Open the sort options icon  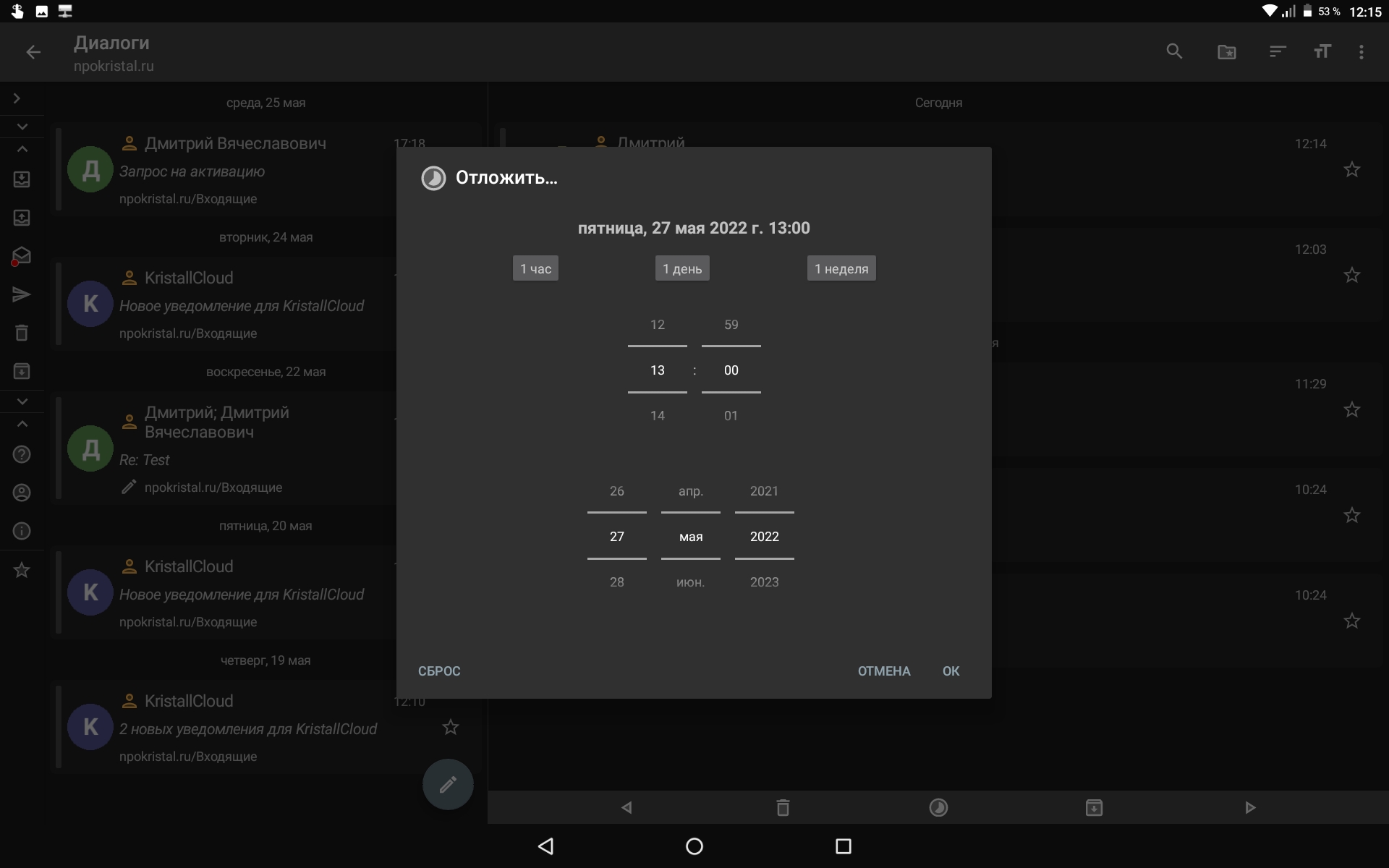tap(1278, 51)
